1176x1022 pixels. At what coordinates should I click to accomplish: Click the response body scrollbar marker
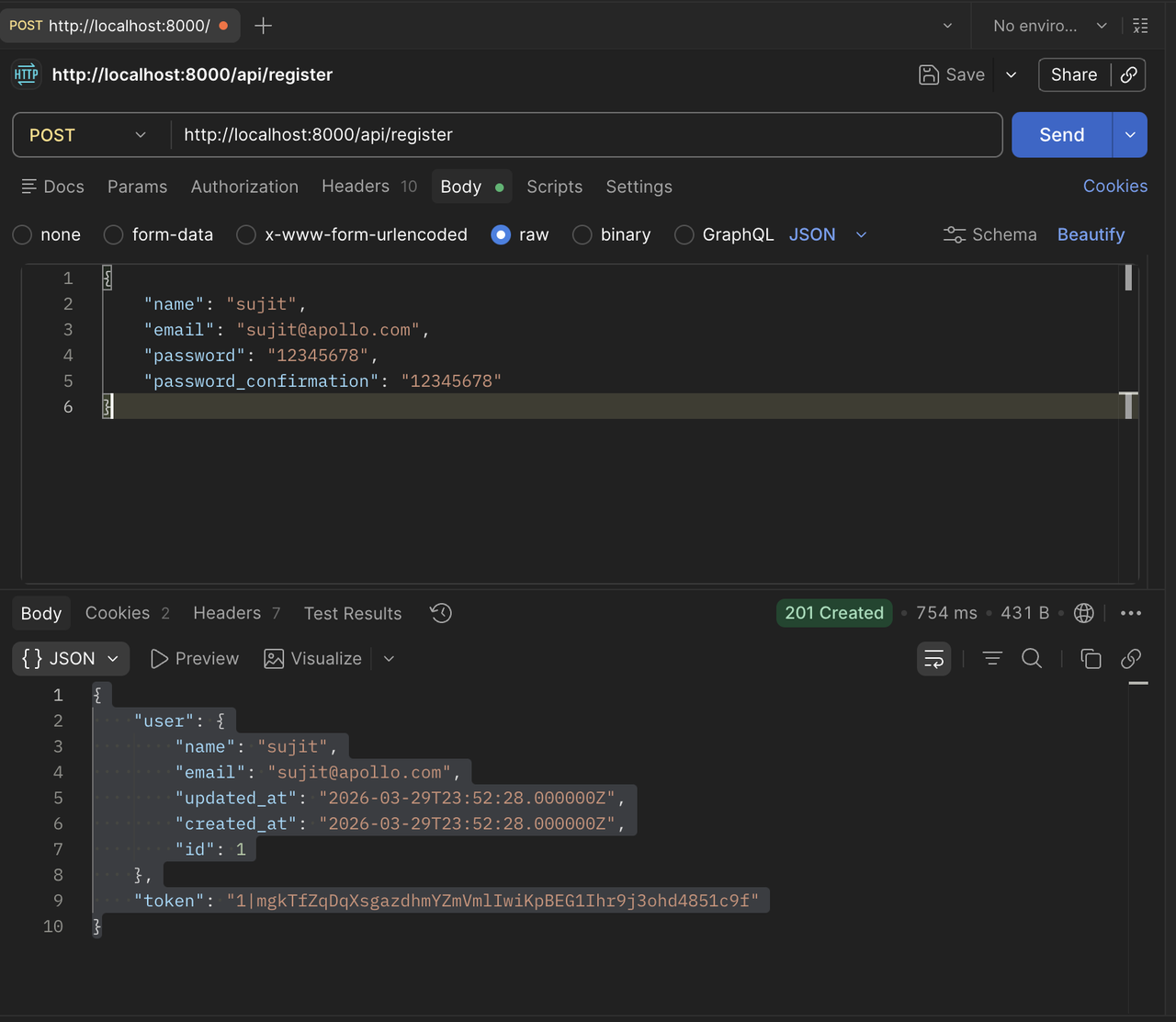click(x=1138, y=683)
